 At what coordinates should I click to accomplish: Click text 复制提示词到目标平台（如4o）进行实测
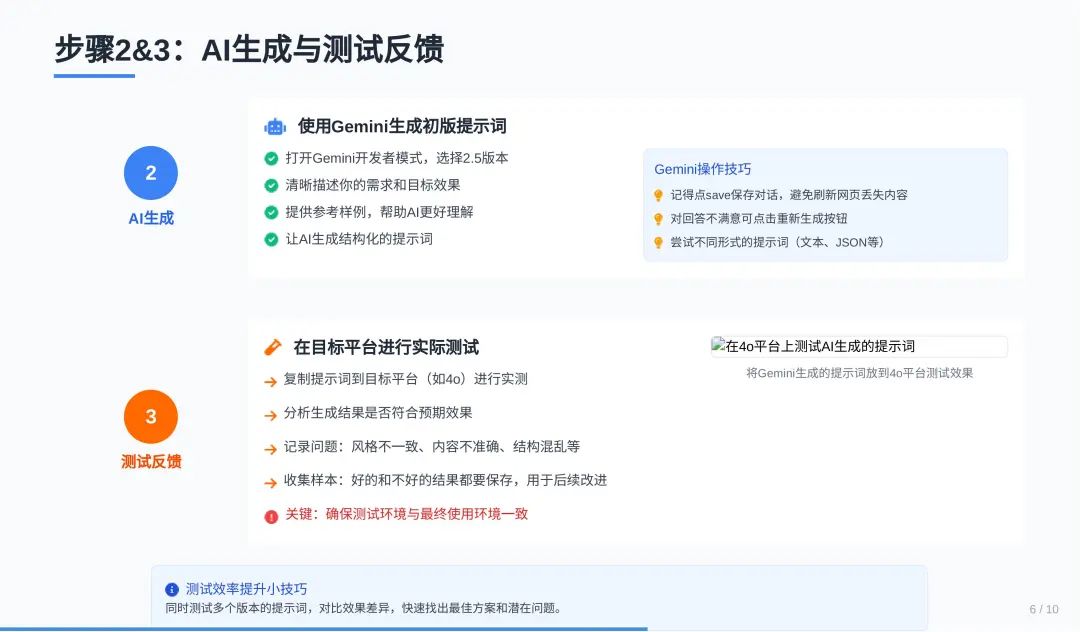[406, 379]
